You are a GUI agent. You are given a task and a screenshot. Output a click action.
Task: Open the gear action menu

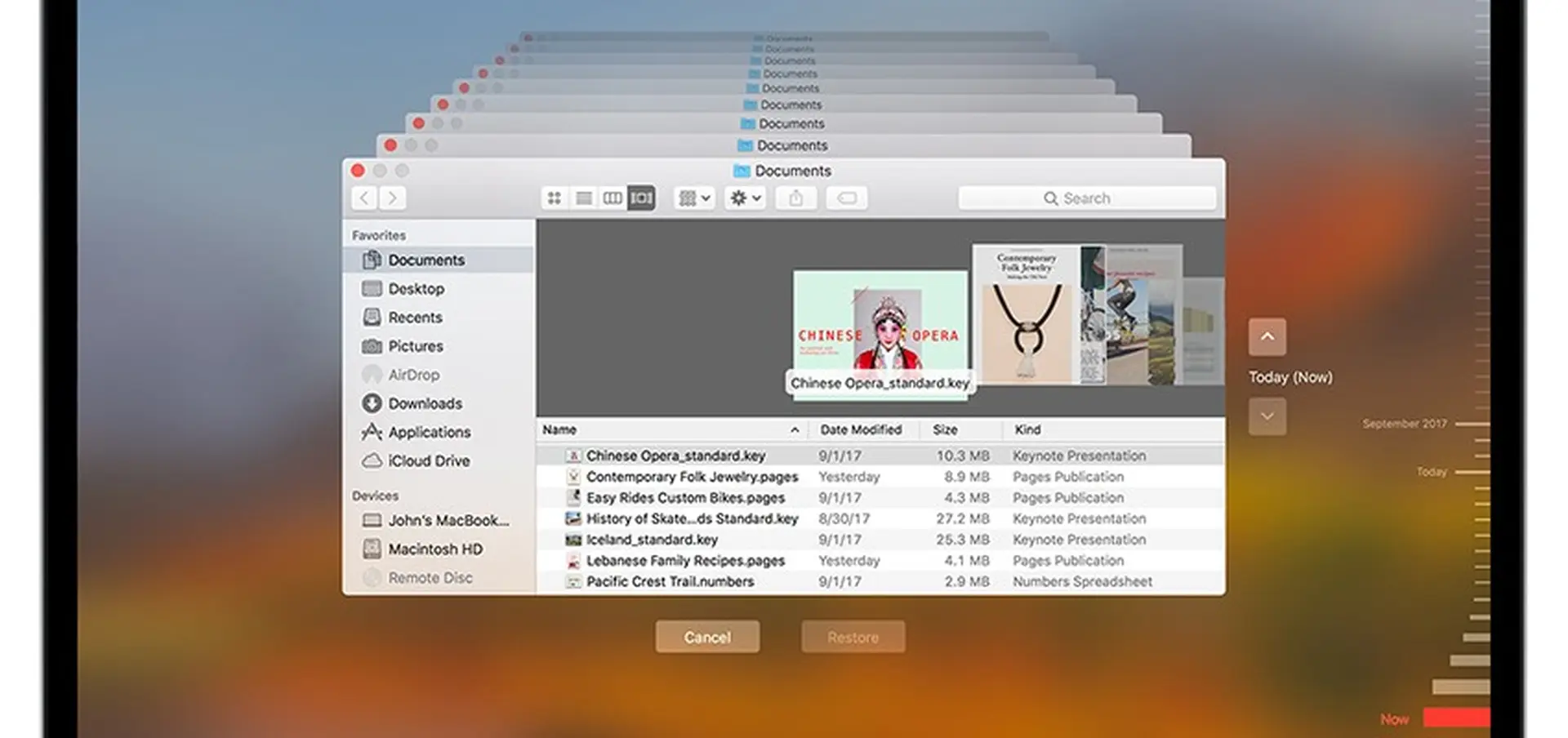pyautogui.click(x=745, y=198)
